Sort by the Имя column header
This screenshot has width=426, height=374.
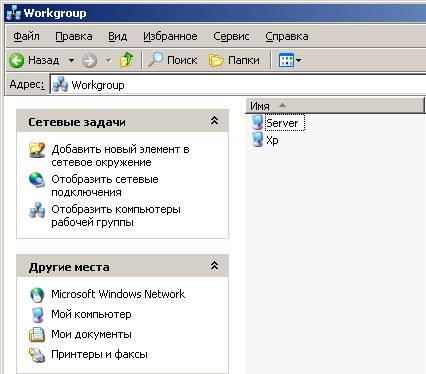pos(335,106)
